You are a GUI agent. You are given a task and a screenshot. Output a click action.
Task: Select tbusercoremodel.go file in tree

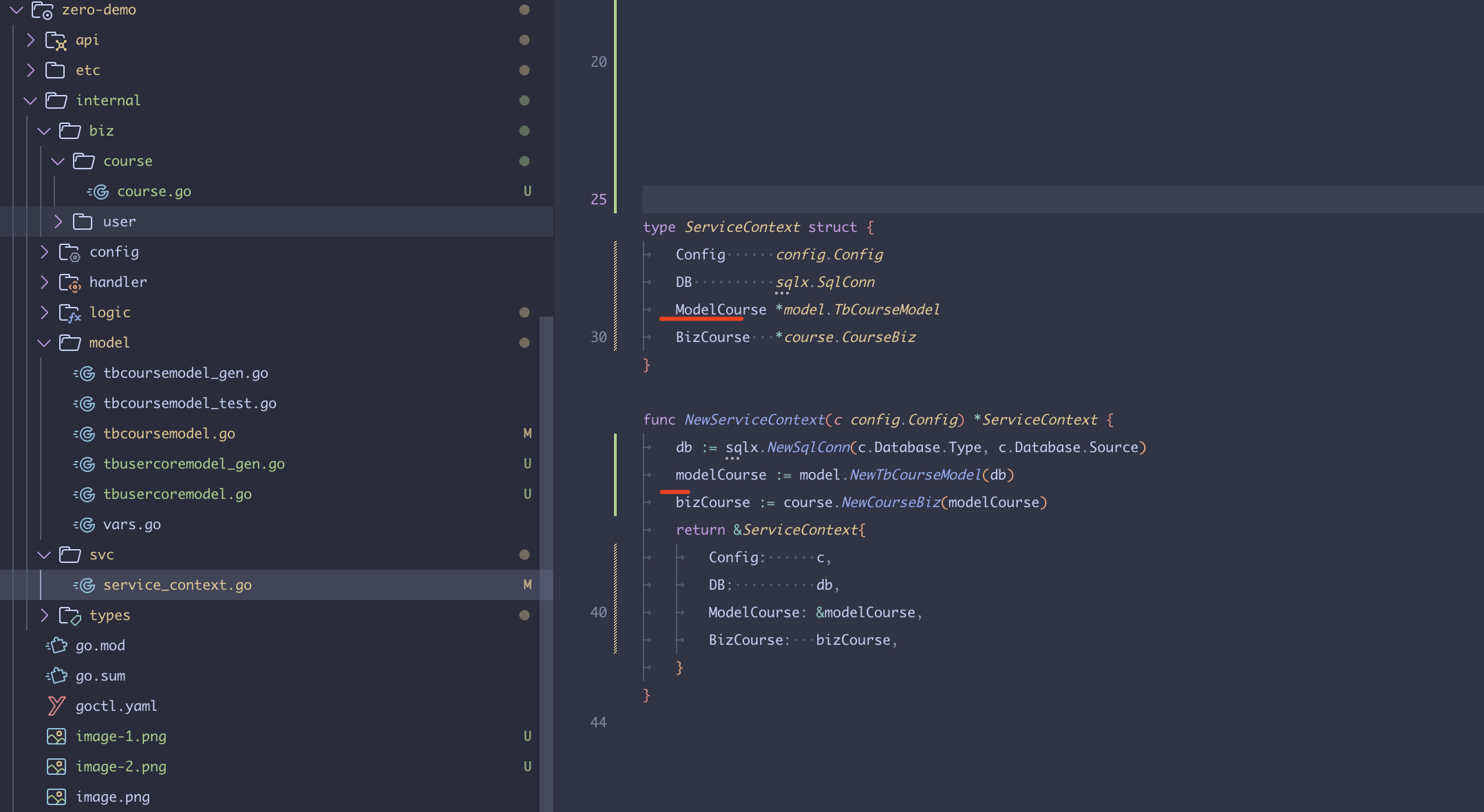[177, 494]
